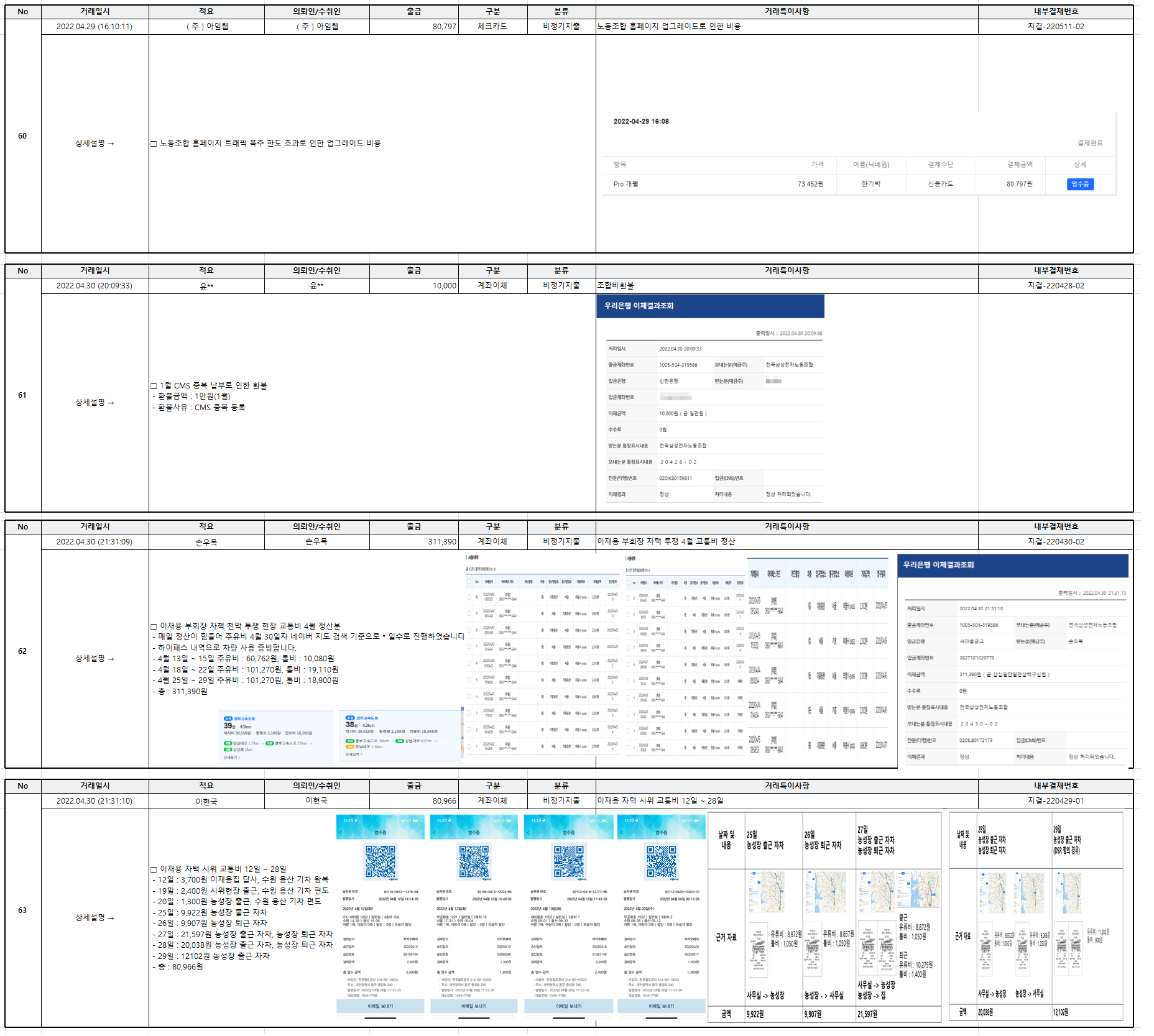The width and height of the screenshot is (1154, 1036).
Task: Tick header checkbox in second hi-pass usage table
Action: (629, 582)
